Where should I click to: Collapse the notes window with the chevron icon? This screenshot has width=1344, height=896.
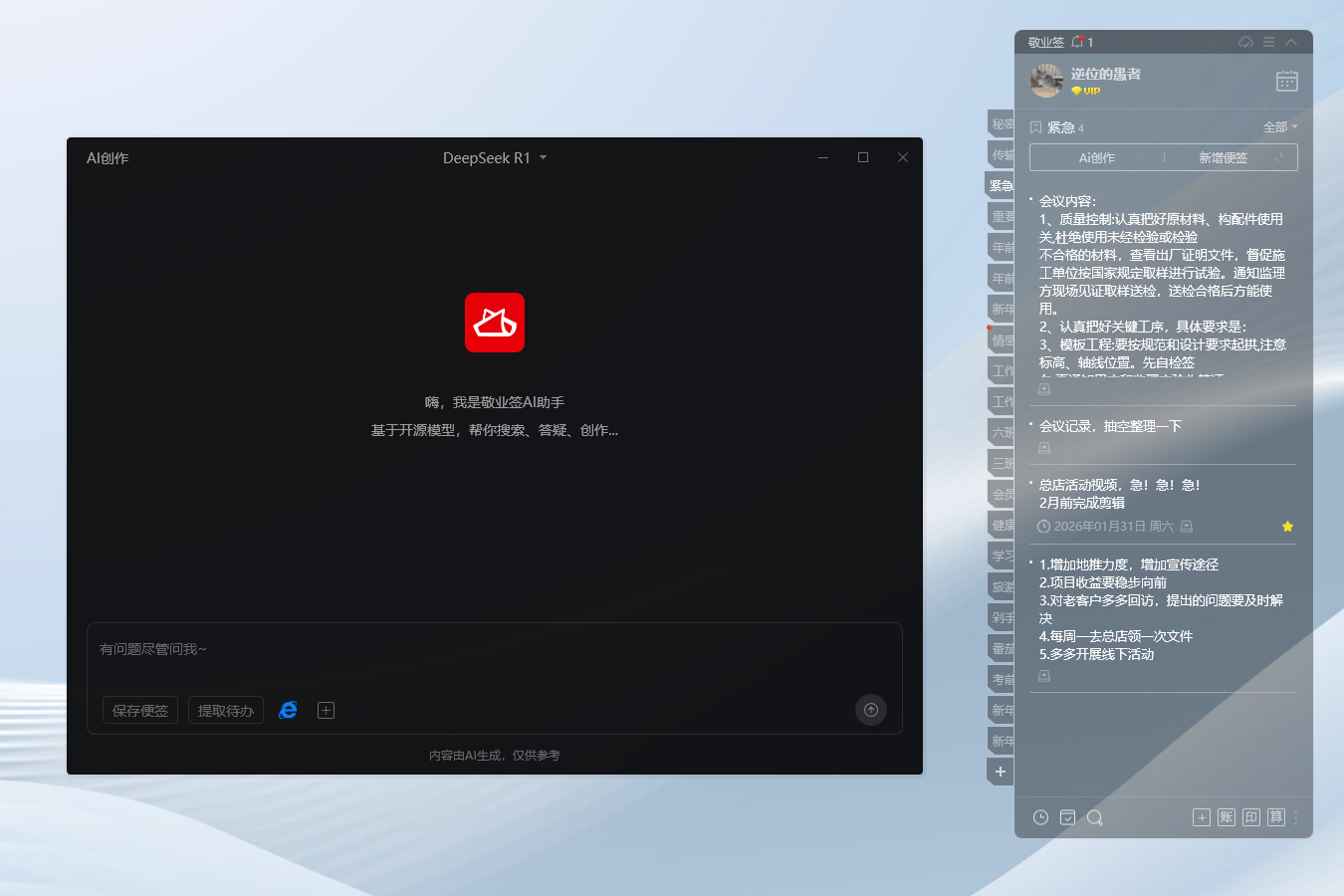click(x=1291, y=42)
